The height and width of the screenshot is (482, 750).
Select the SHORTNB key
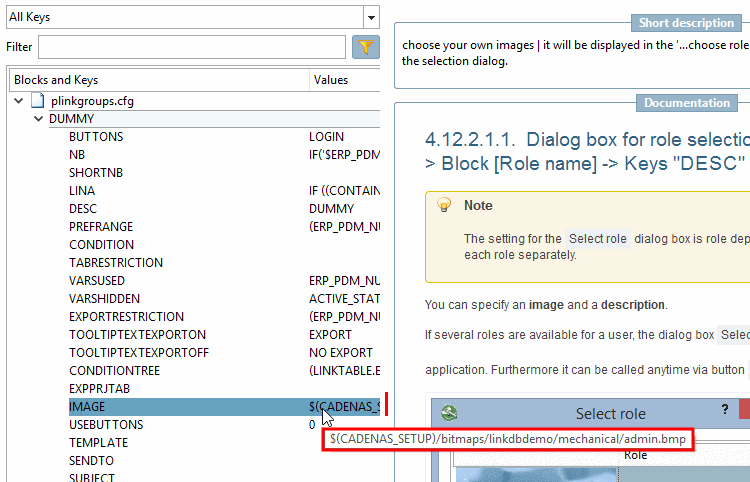click(x=96, y=173)
